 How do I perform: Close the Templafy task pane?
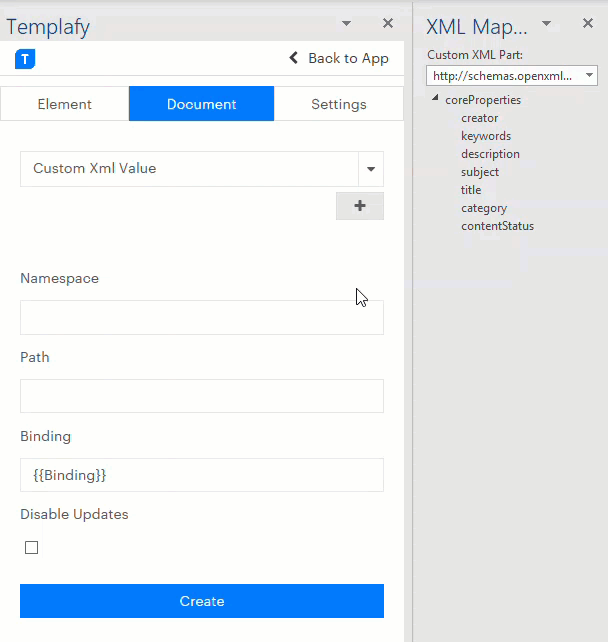pyautogui.click(x=388, y=23)
